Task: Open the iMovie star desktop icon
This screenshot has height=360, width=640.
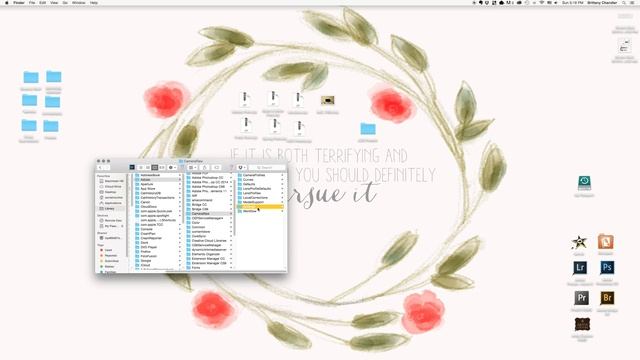Action: coord(579,242)
